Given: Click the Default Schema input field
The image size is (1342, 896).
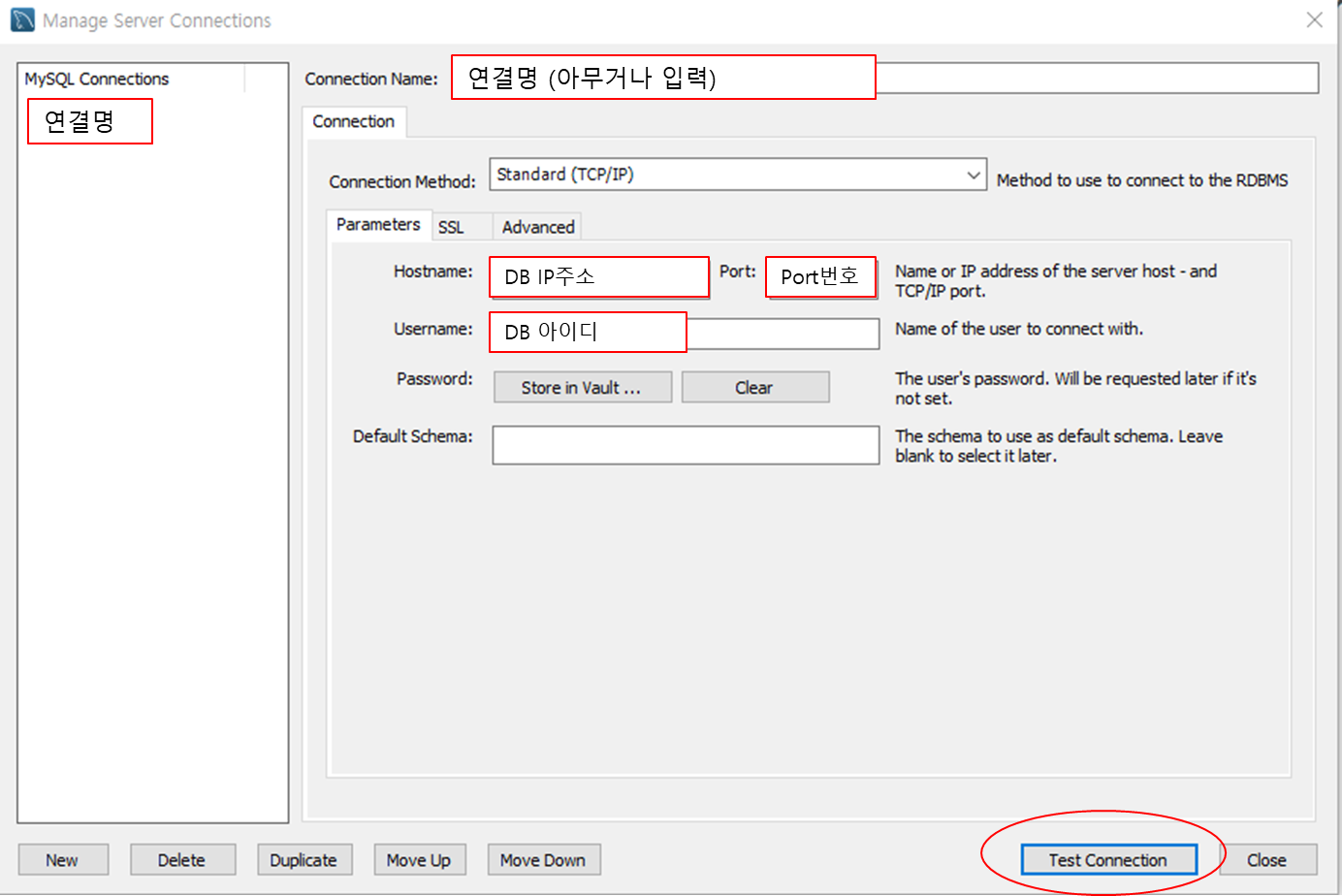Looking at the screenshot, I should tap(686, 445).
